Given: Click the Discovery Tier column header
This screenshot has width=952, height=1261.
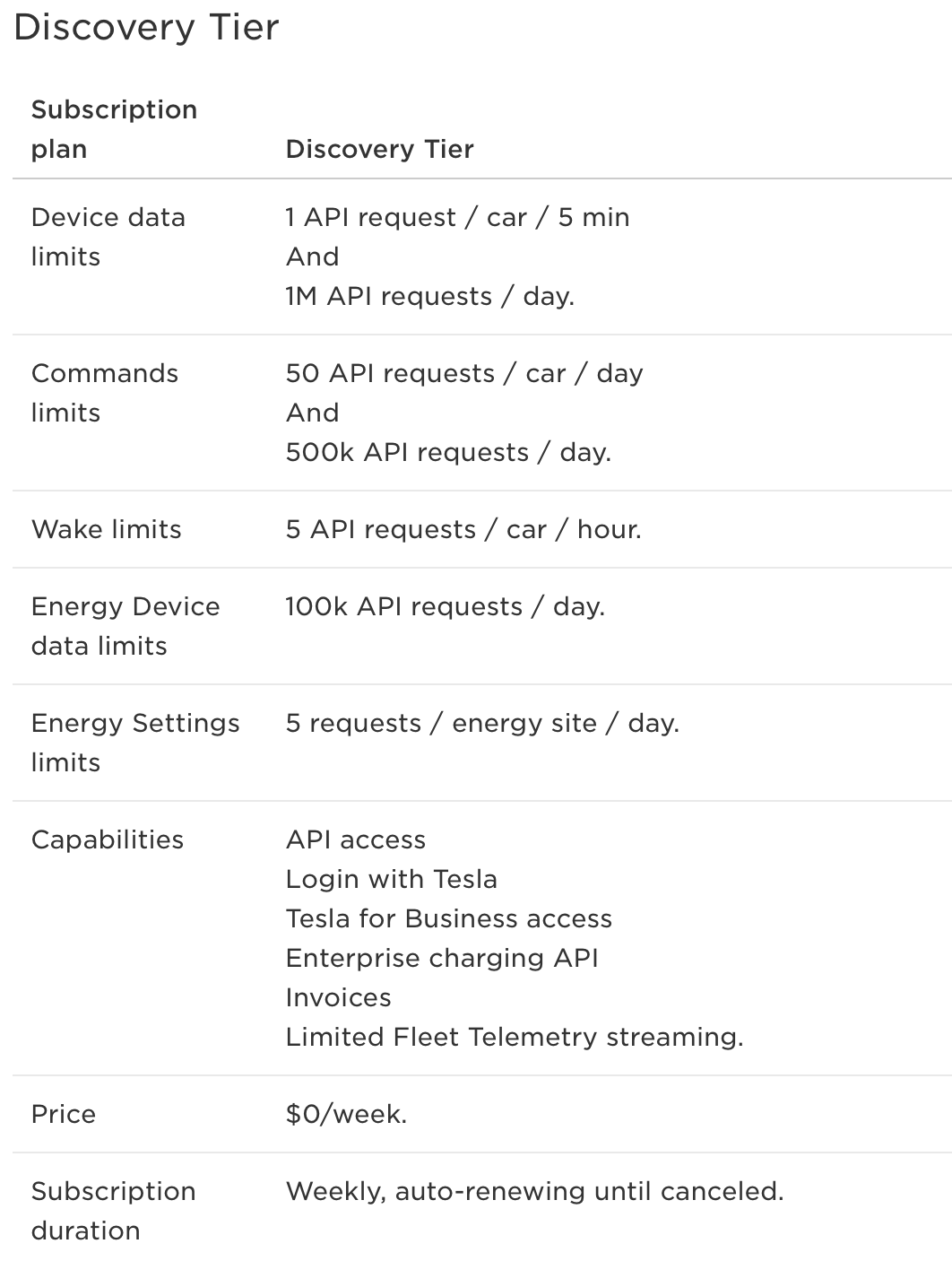Looking at the screenshot, I should (x=379, y=149).
